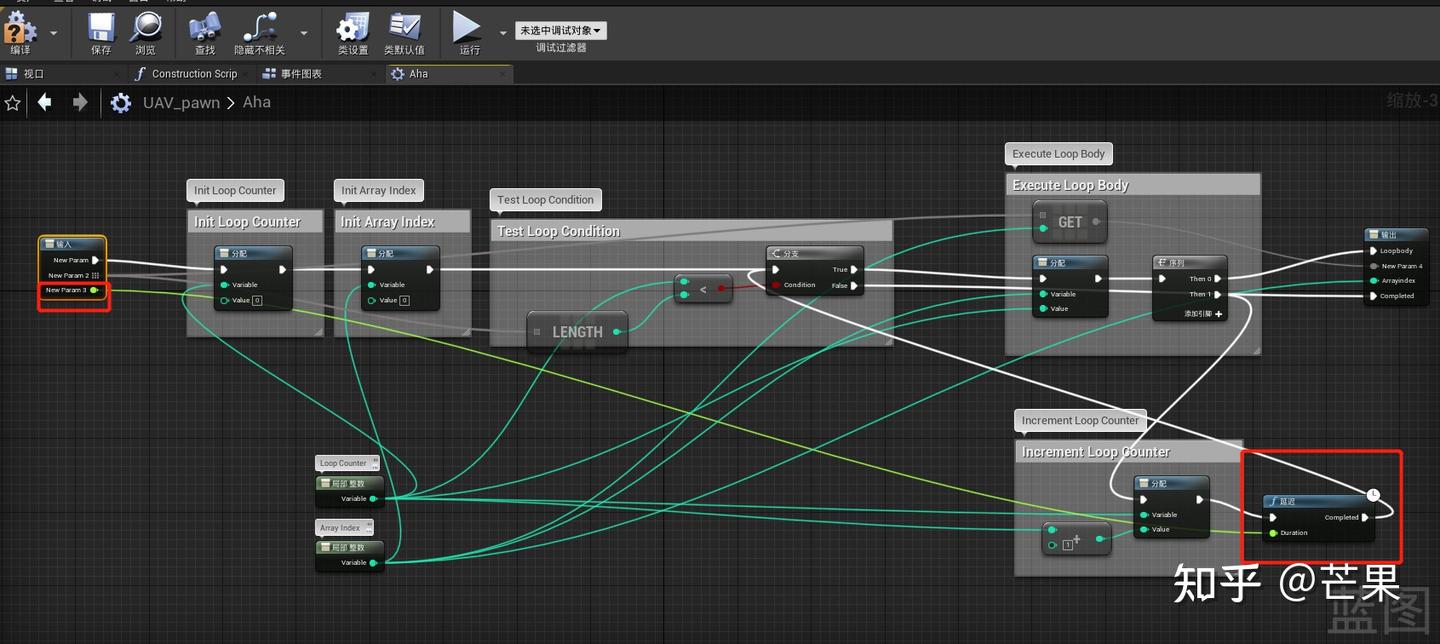The width and height of the screenshot is (1440, 644).
Task: Click the Then 0 output pin
Action: pos(1217,279)
